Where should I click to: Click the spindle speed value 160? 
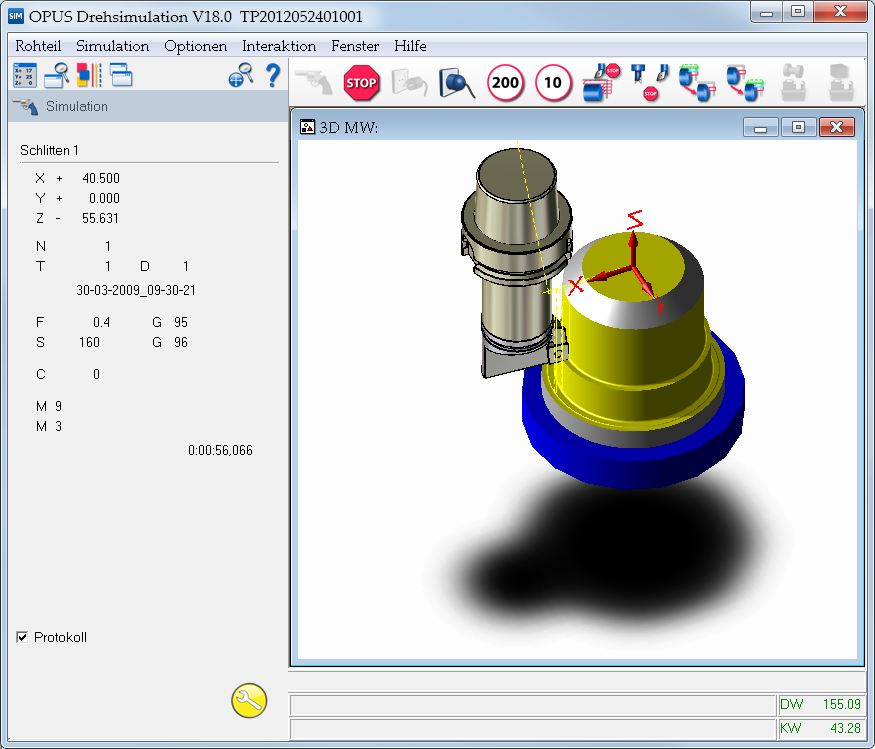coord(89,342)
